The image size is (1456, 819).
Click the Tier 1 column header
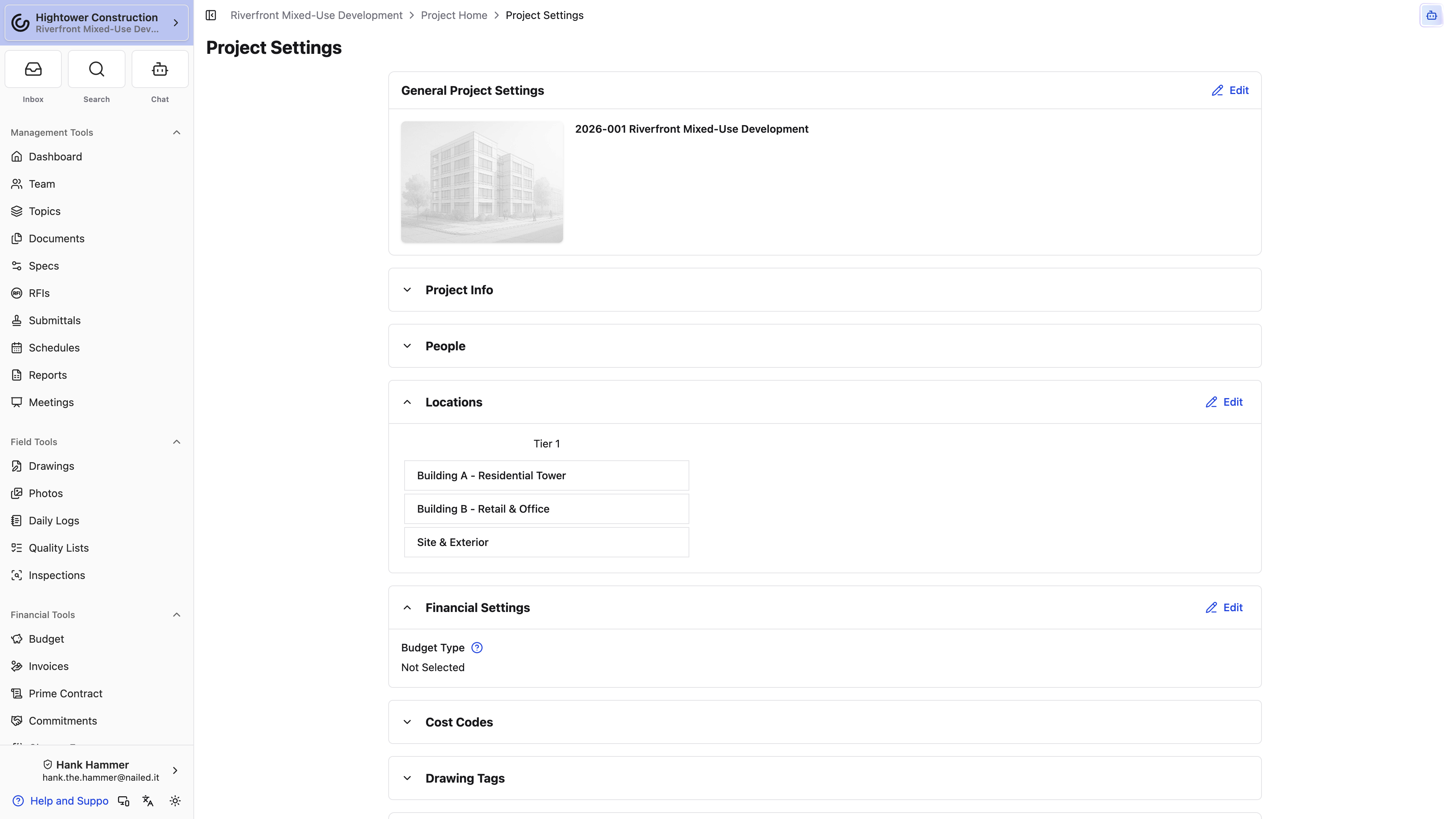[546, 444]
